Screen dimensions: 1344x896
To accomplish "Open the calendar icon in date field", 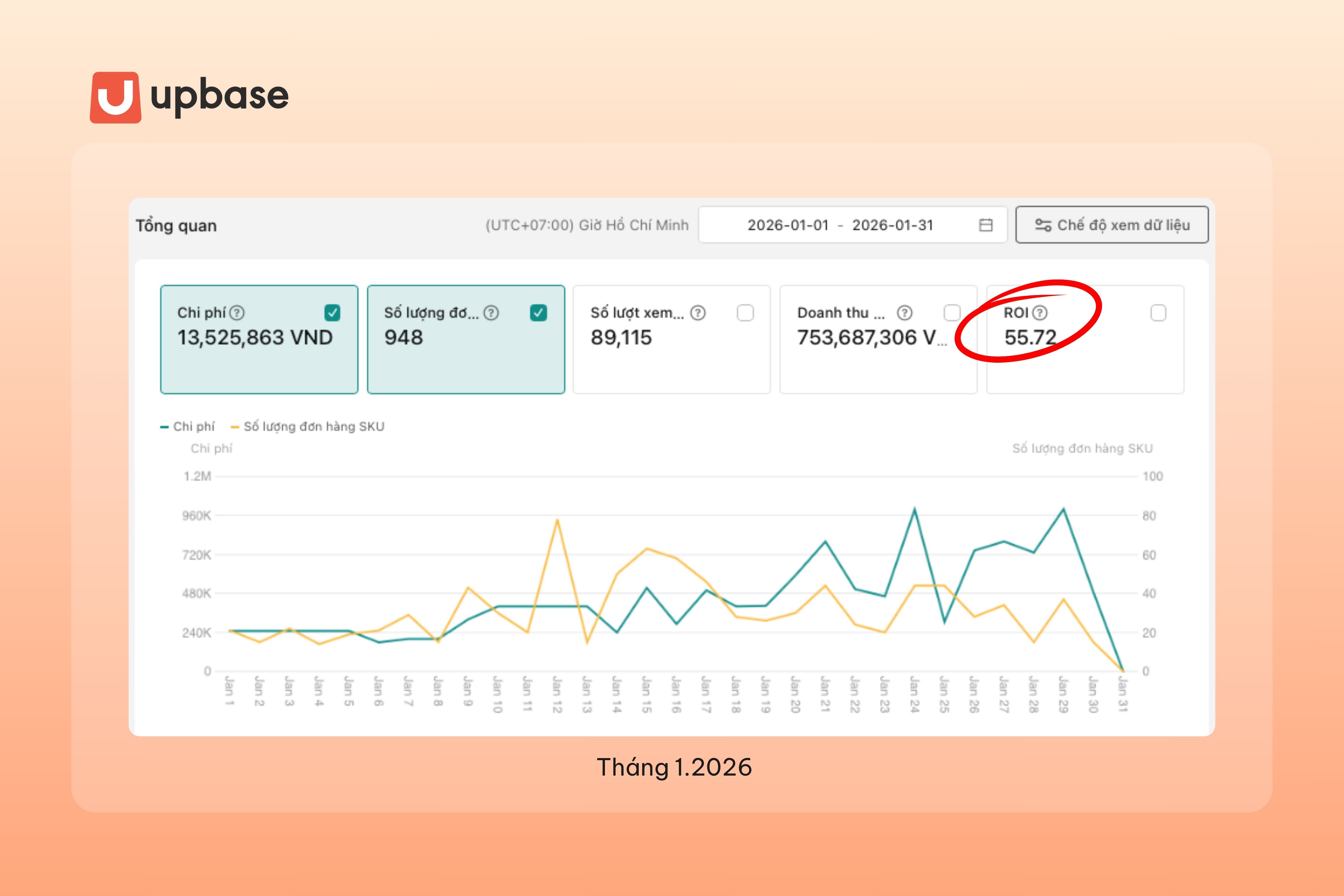I will [x=985, y=225].
